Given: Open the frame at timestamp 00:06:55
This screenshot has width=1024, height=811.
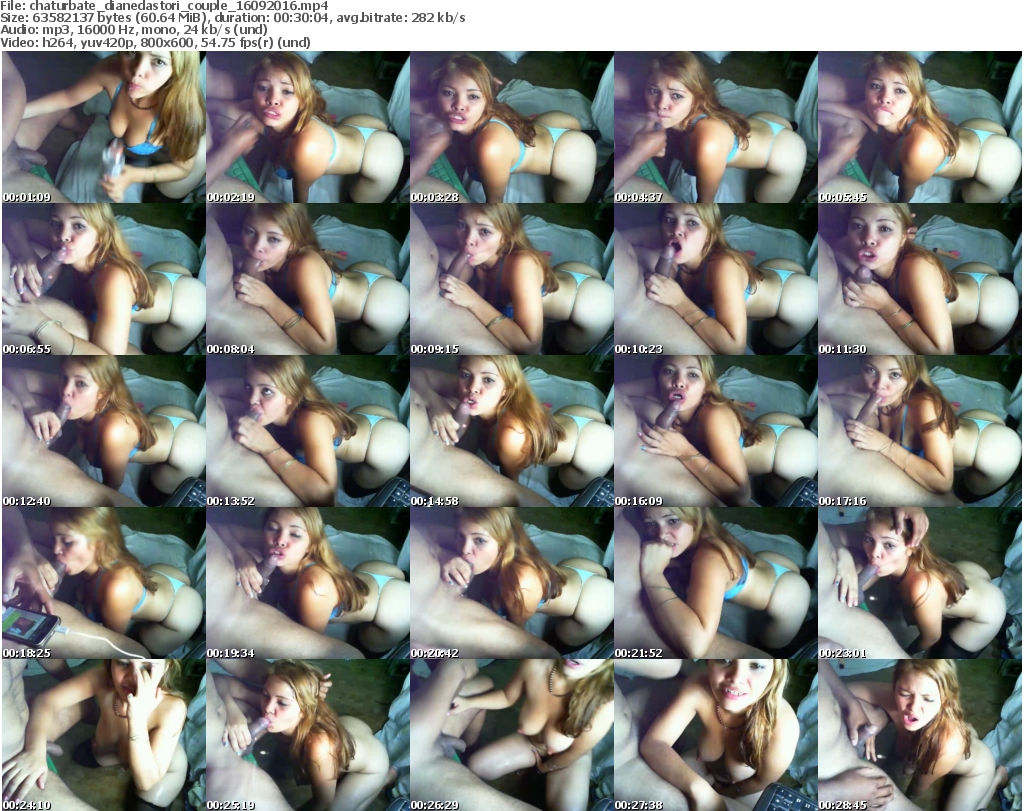Looking at the screenshot, I should point(103,280).
